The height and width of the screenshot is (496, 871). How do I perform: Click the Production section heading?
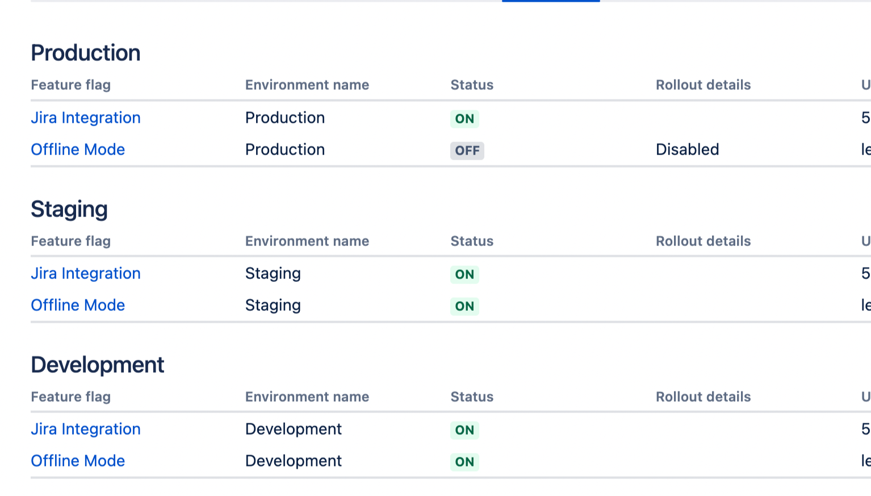pyautogui.click(x=85, y=53)
